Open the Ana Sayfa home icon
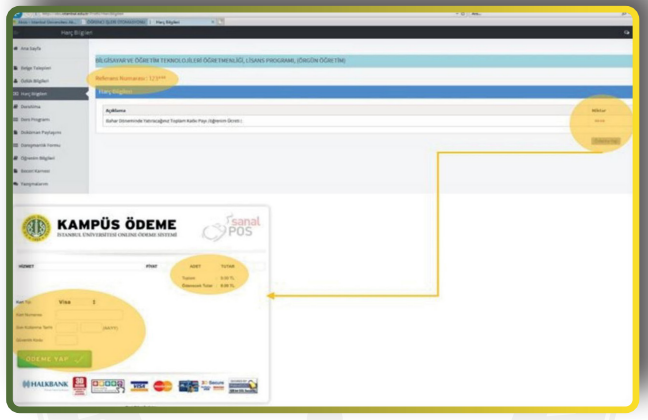Image resolution: width=648 pixels, height=420 pixels. click(16, 48)
